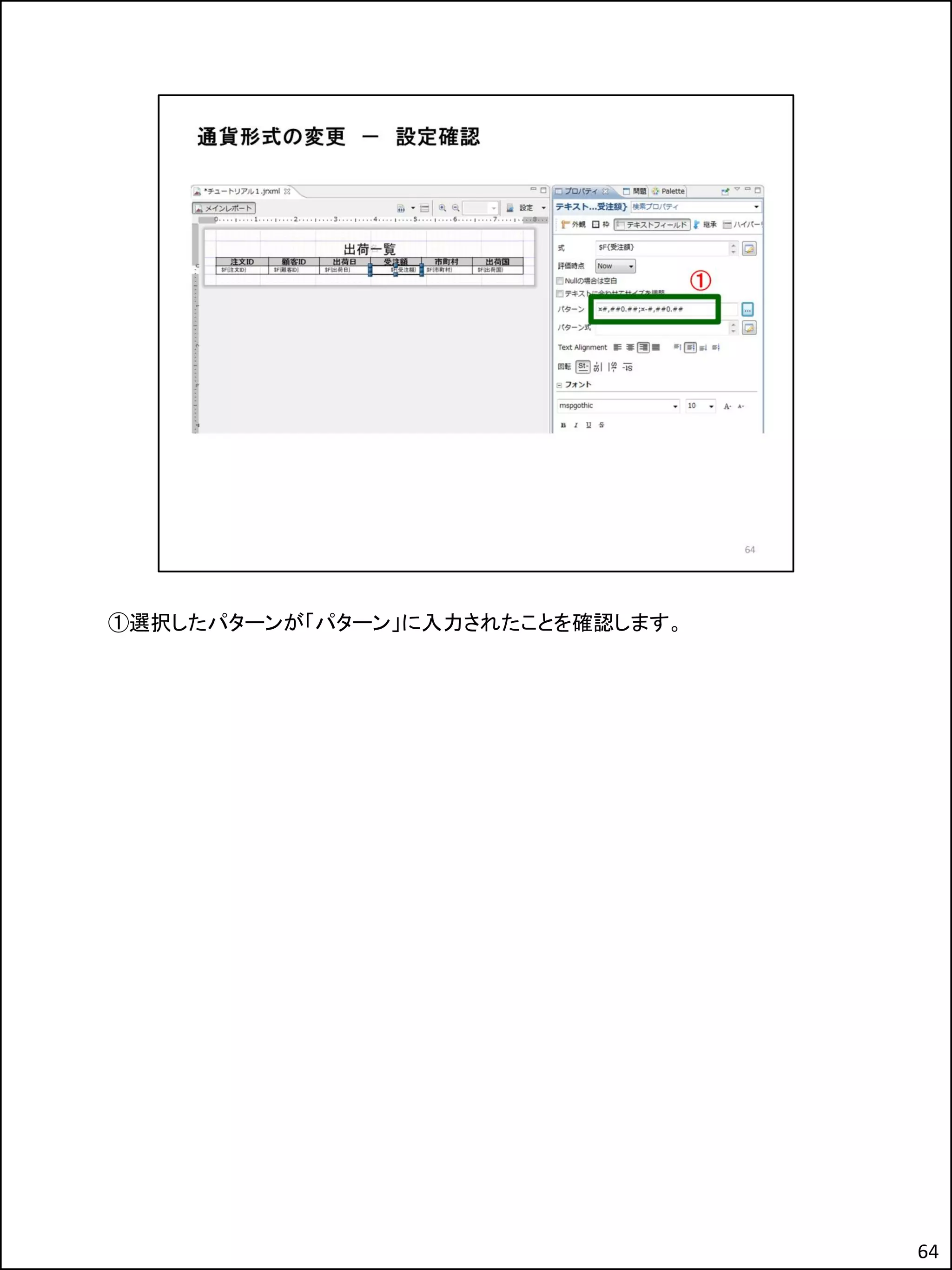Select the $F{注文ID} field in report

242,270
